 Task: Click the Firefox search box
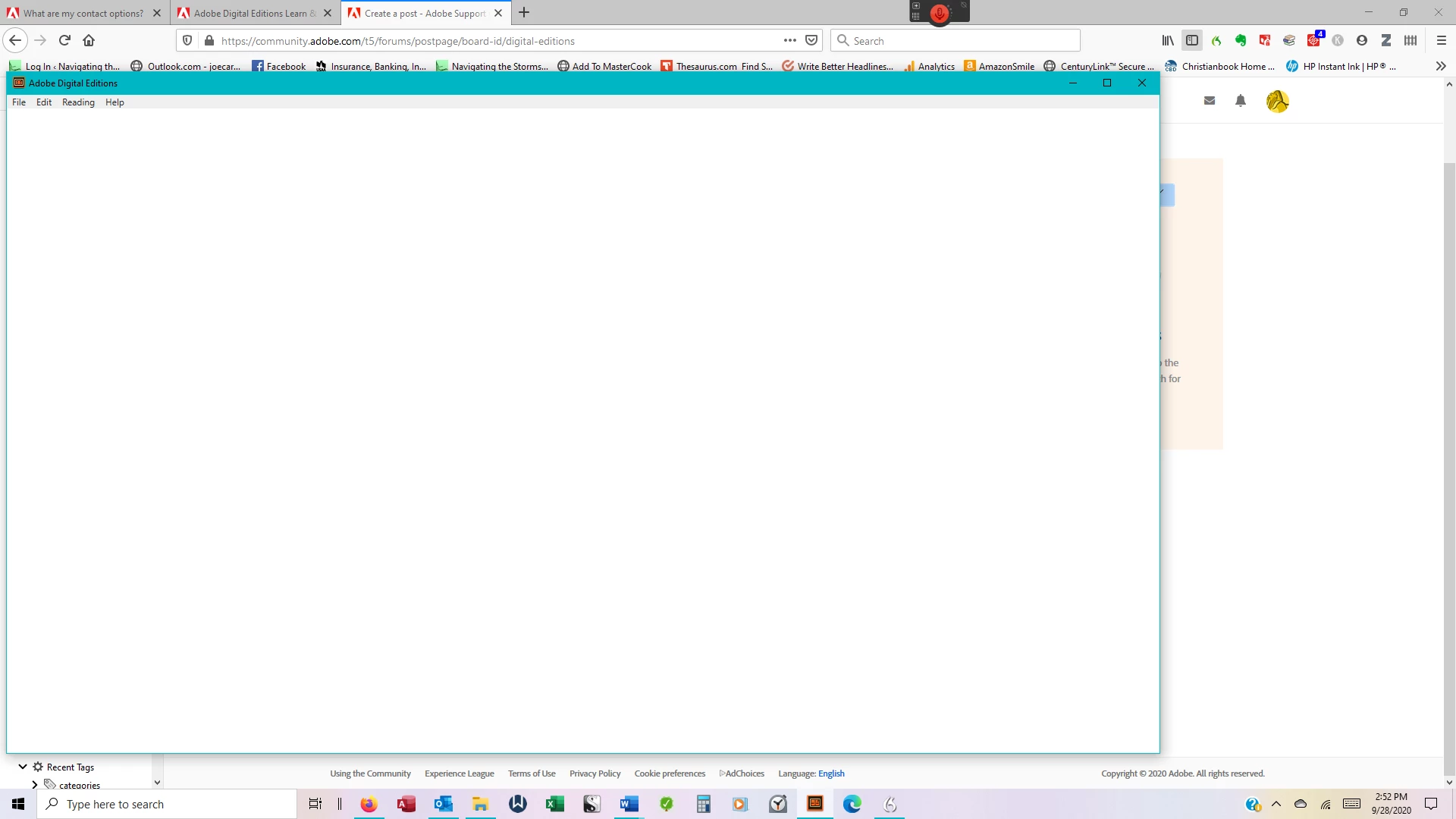tap(955, 41)
